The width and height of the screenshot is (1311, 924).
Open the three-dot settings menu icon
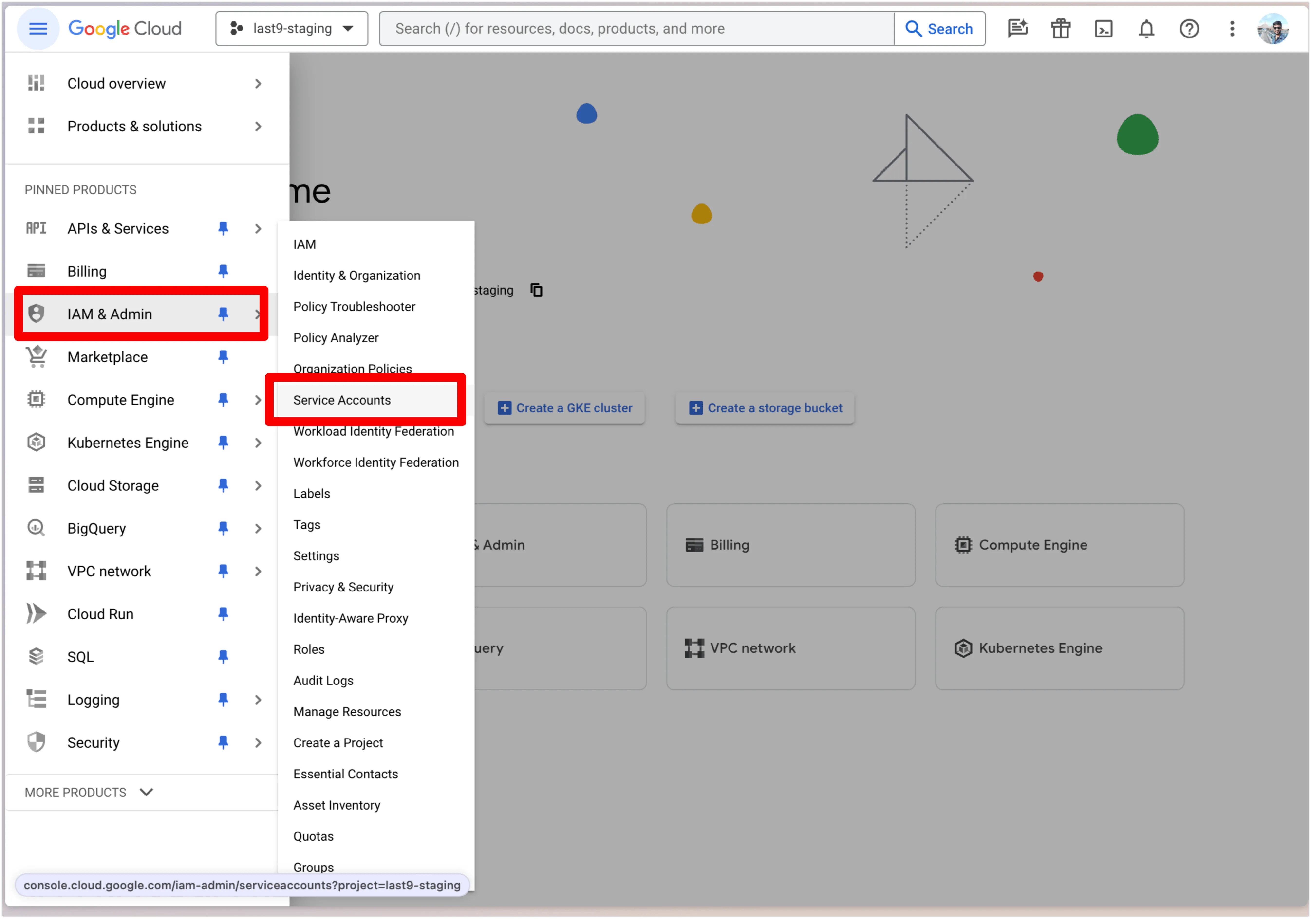(1232, 28)
